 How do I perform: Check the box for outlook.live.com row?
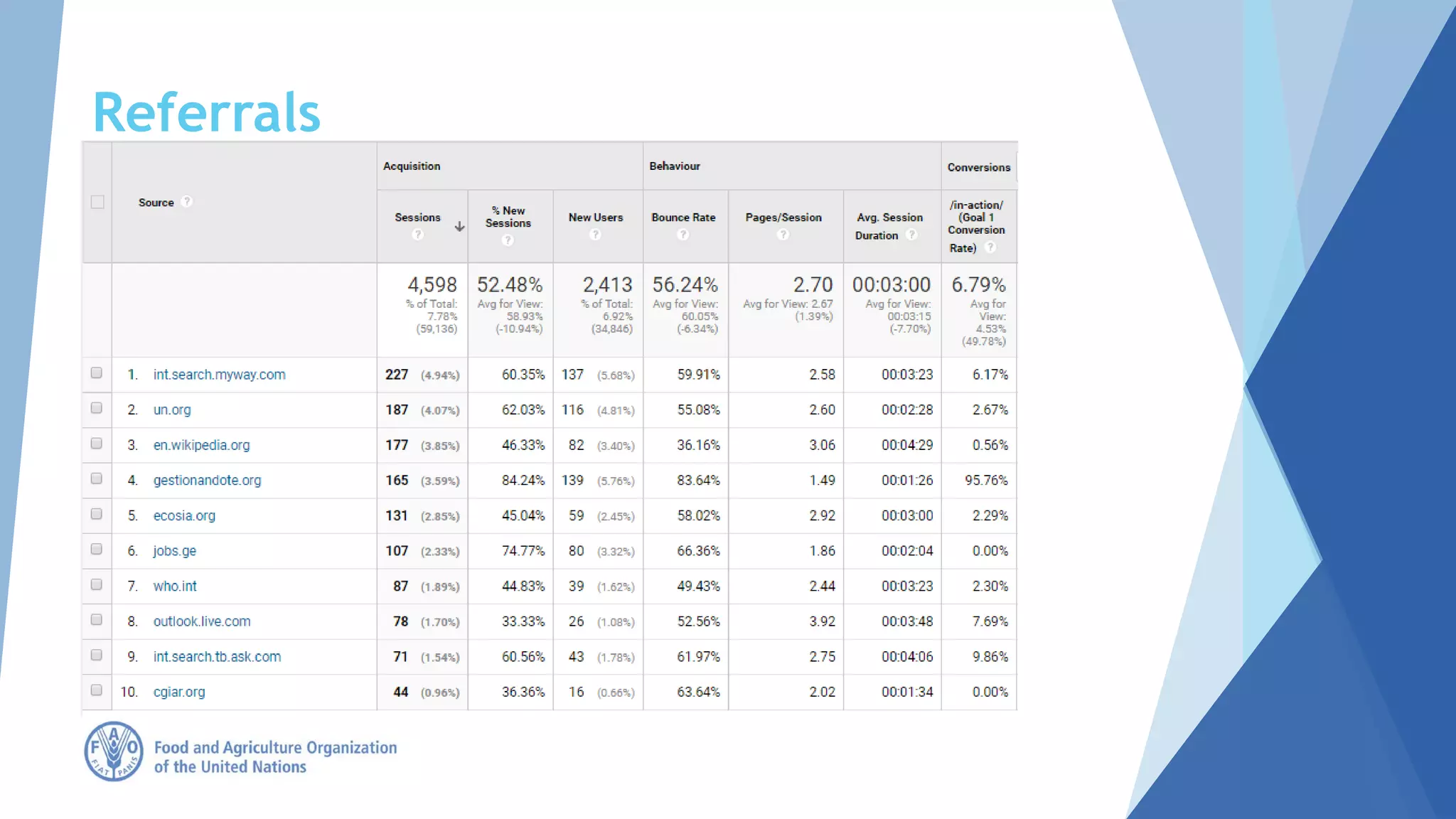tap(97, 620)
